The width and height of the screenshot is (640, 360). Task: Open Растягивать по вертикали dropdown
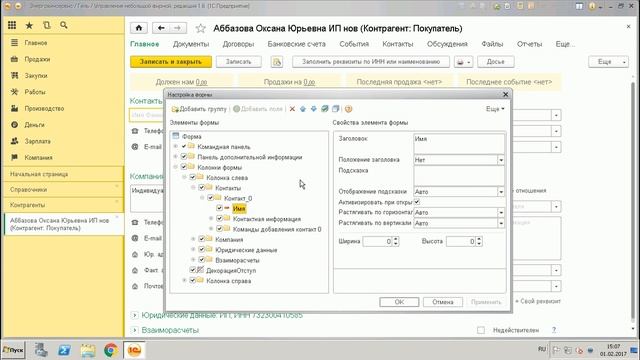coord(501,223)
